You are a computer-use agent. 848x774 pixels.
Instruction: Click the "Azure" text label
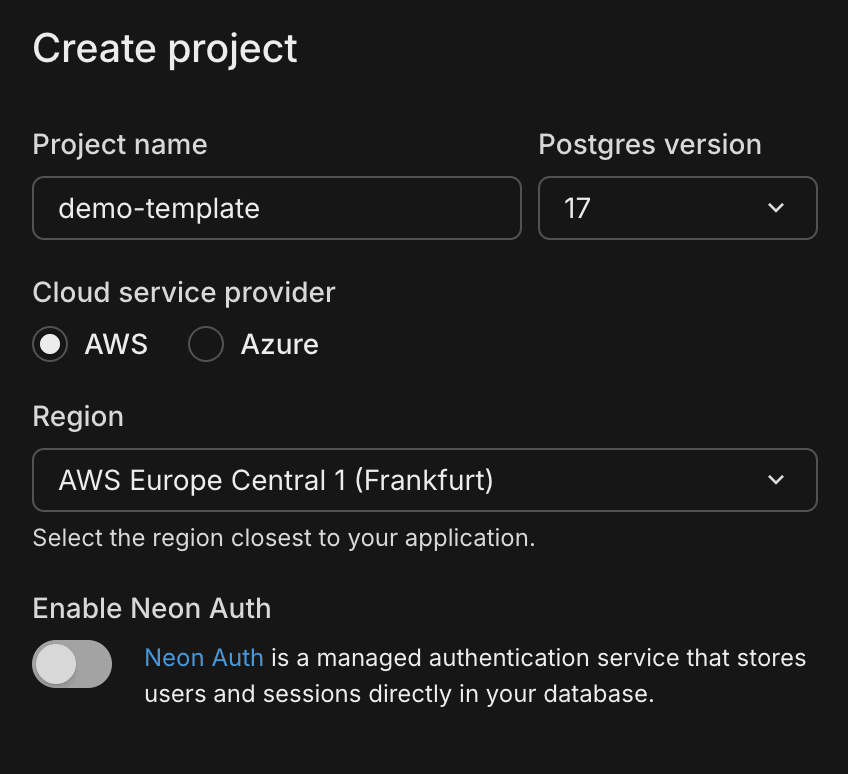pyautogui.click(x=280, y=345)
